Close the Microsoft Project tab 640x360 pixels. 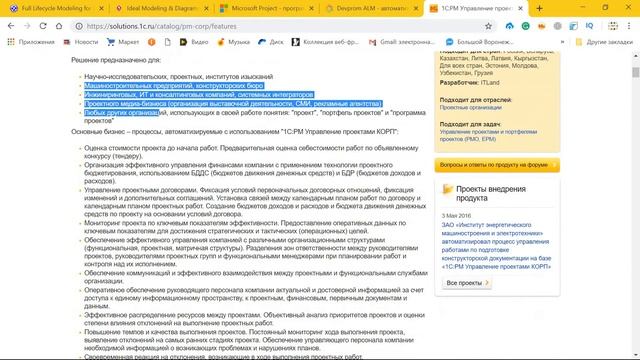coord(311,8)
